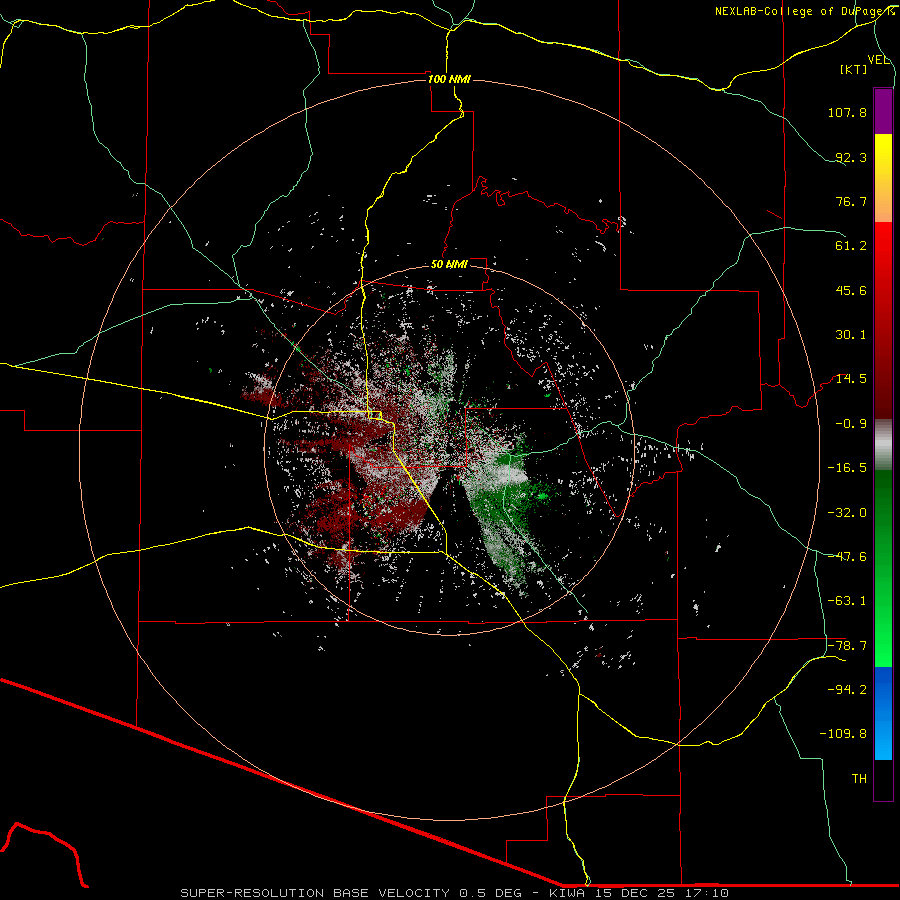Click the -63.1 velocity scale value

(x=847, y=601)
